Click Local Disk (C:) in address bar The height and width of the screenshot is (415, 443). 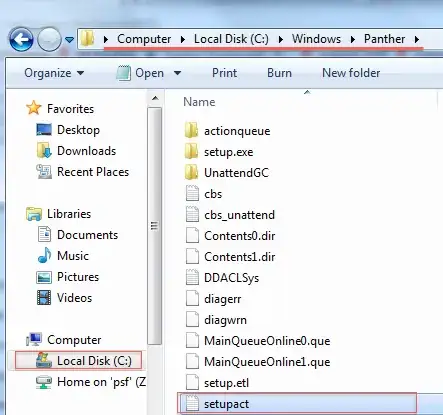pos(231,39)
